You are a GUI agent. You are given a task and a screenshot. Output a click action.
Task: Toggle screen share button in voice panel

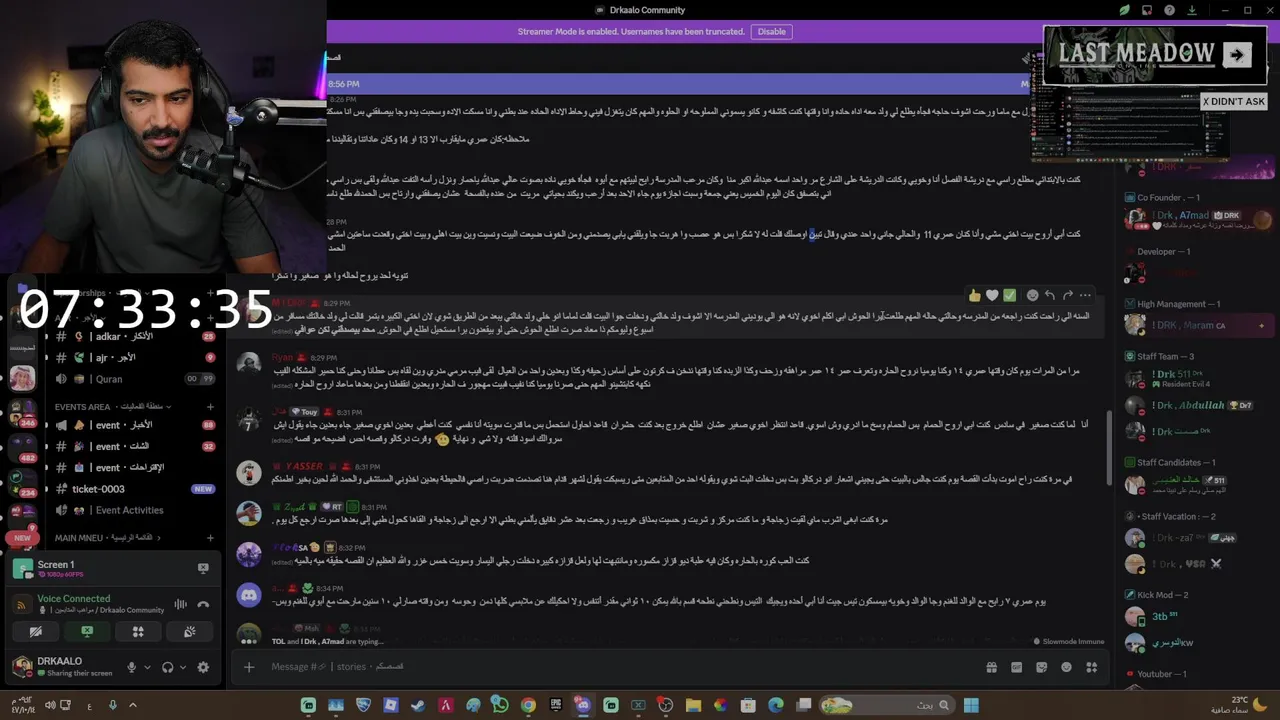click(87, 632)
